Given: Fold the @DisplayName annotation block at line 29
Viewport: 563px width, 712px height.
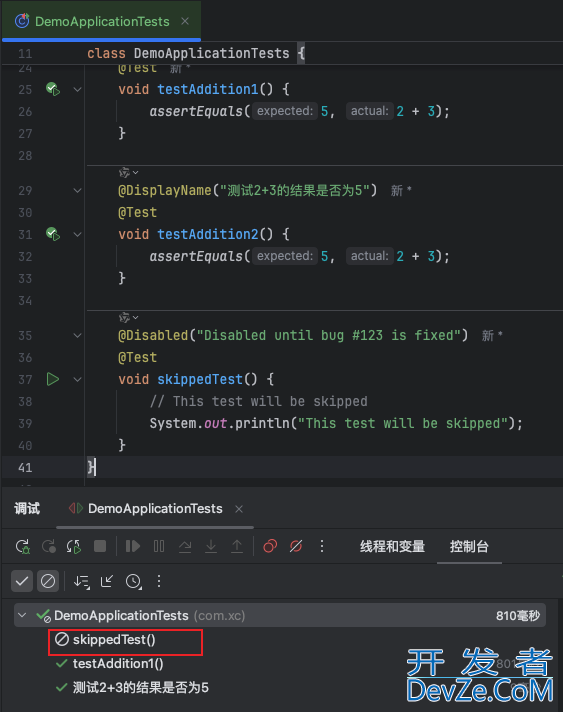Looking at the screenshot, I should click(x=78, y=191).
